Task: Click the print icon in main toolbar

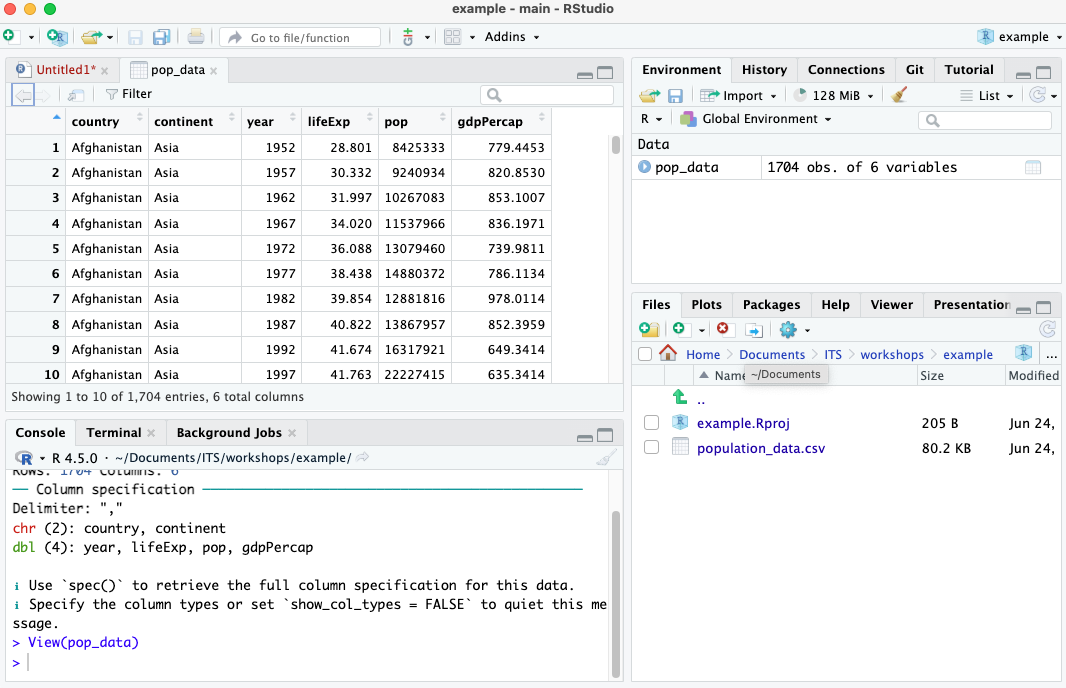Action: (x=196, y=37)
